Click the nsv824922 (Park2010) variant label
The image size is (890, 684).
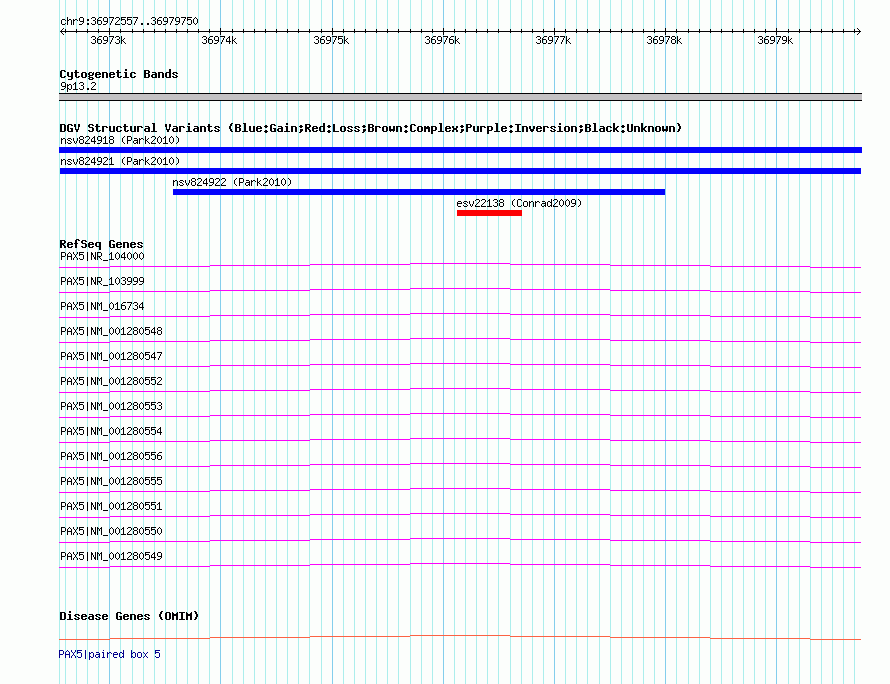[232, 182]
